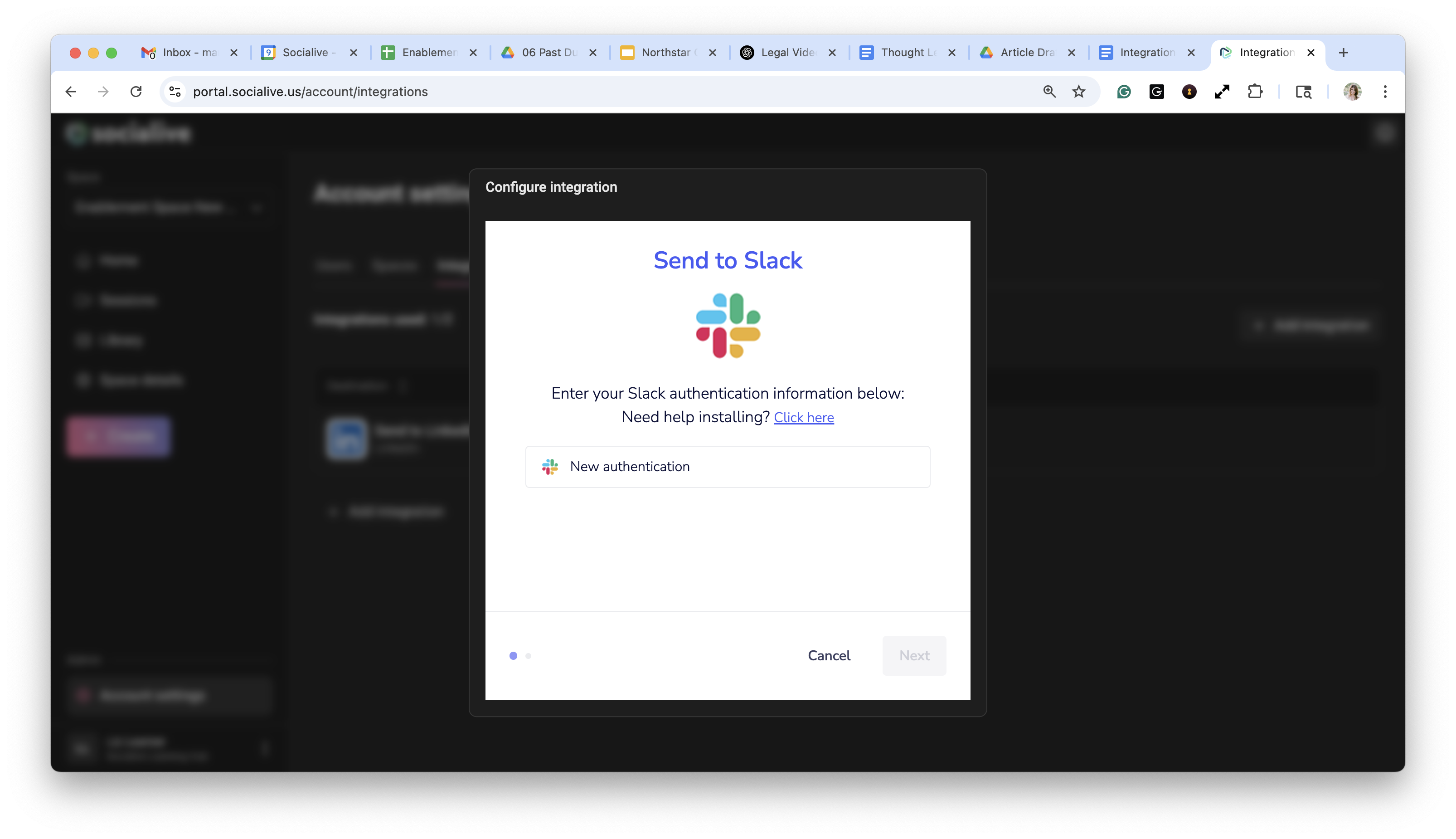
Task: Click the zoom magnifier icon in address bar
Action: pyautogui.click(x=1049, y=92)
